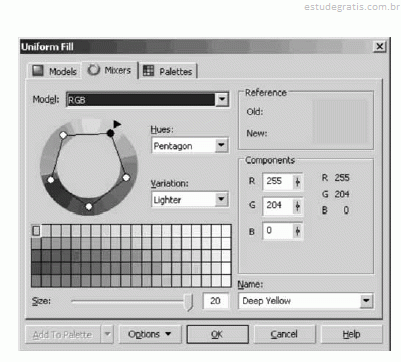
Task: Click the black triangle marker on the hue wheel
Action: point(117,124)
